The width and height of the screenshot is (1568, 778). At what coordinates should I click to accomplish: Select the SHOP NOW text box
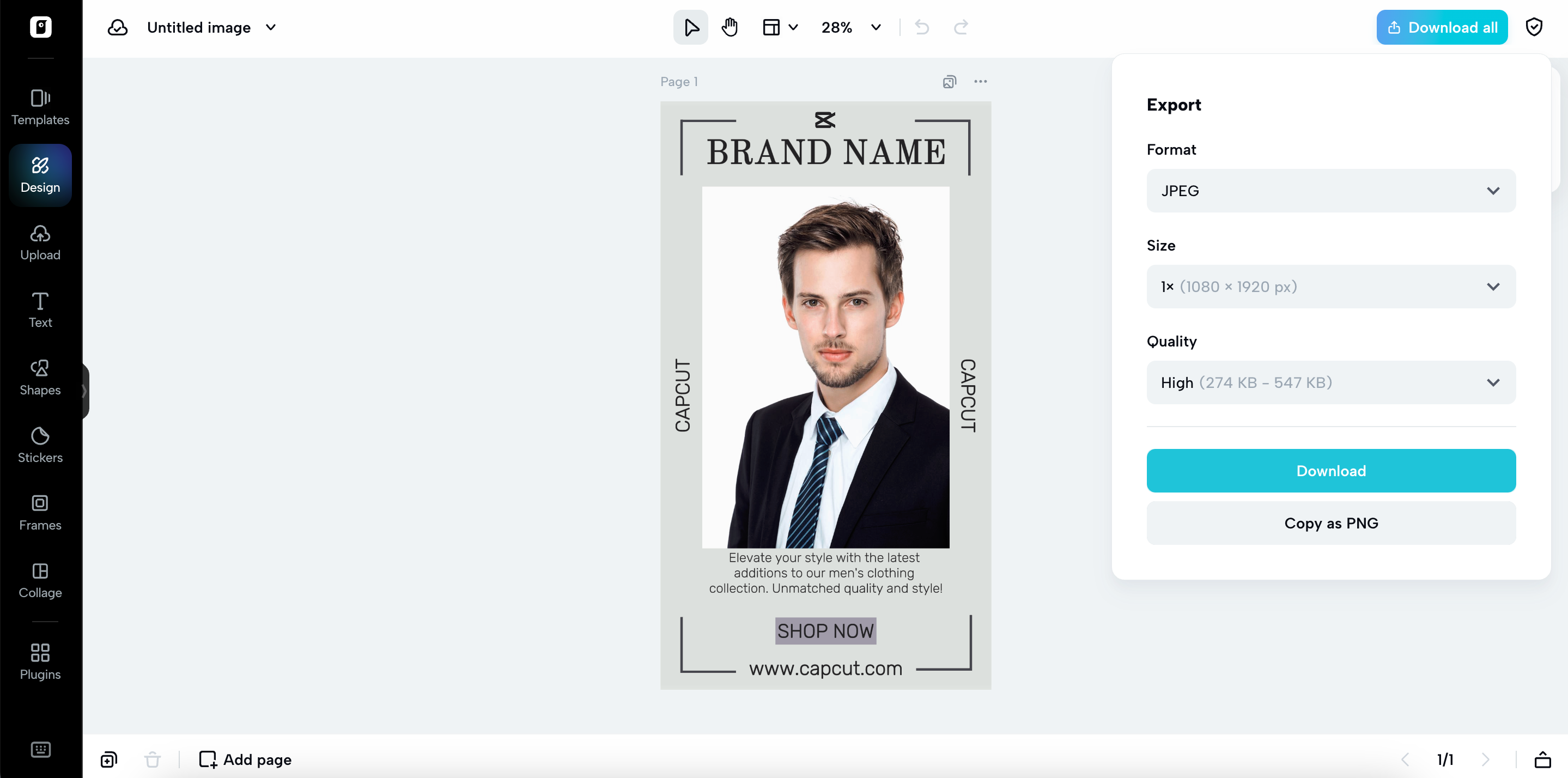[x=825, y=631]
